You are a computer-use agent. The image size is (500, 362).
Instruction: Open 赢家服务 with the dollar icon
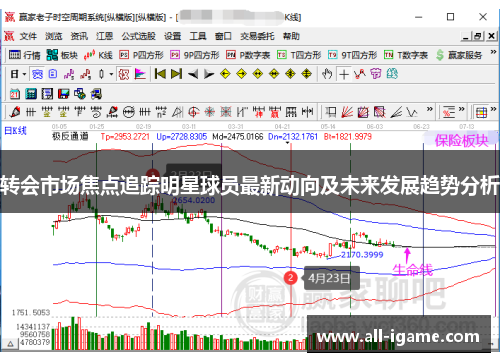point(459,55)
